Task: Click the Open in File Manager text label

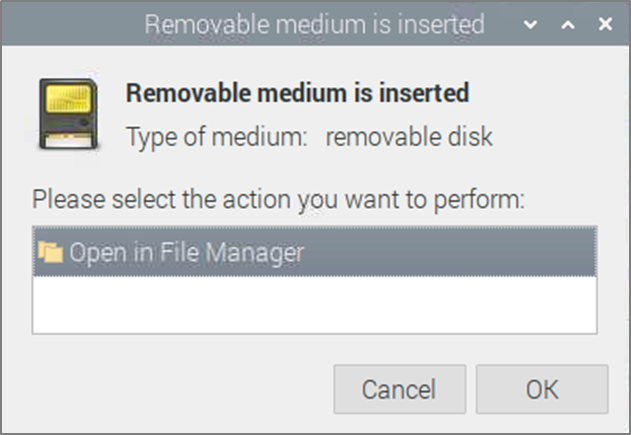Action: 187,253
